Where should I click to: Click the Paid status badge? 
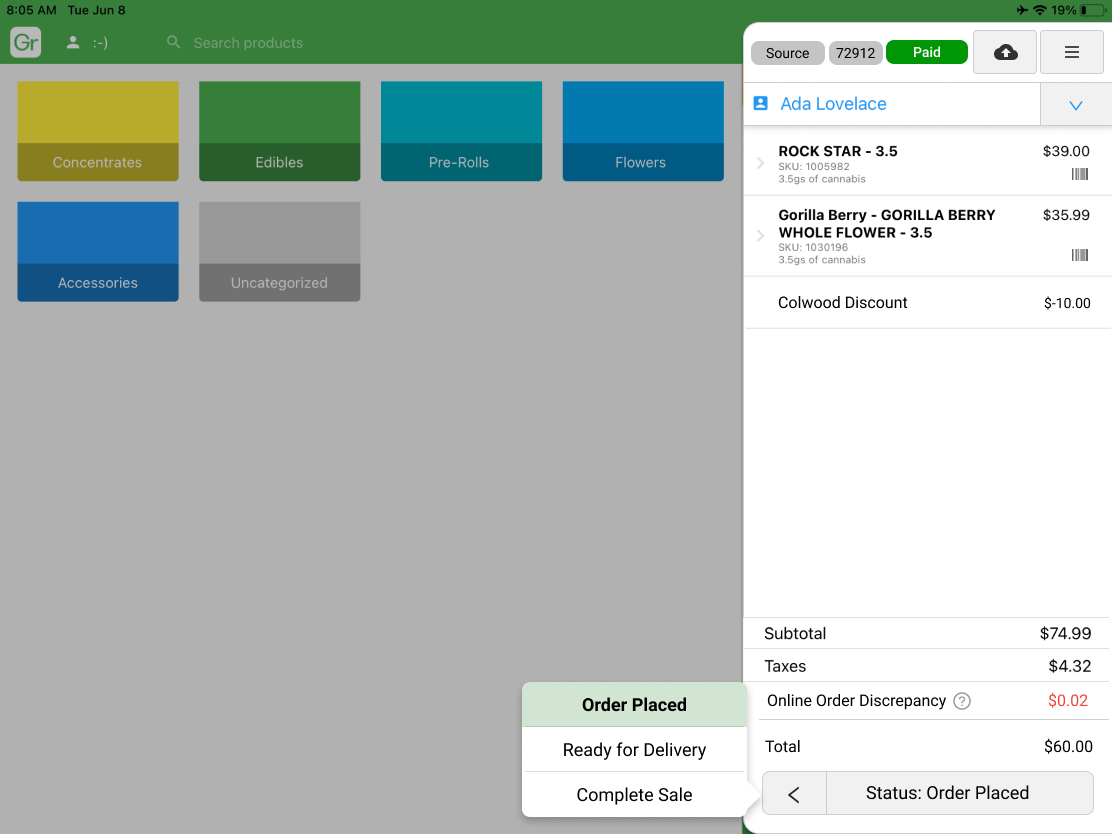(926, 53)
